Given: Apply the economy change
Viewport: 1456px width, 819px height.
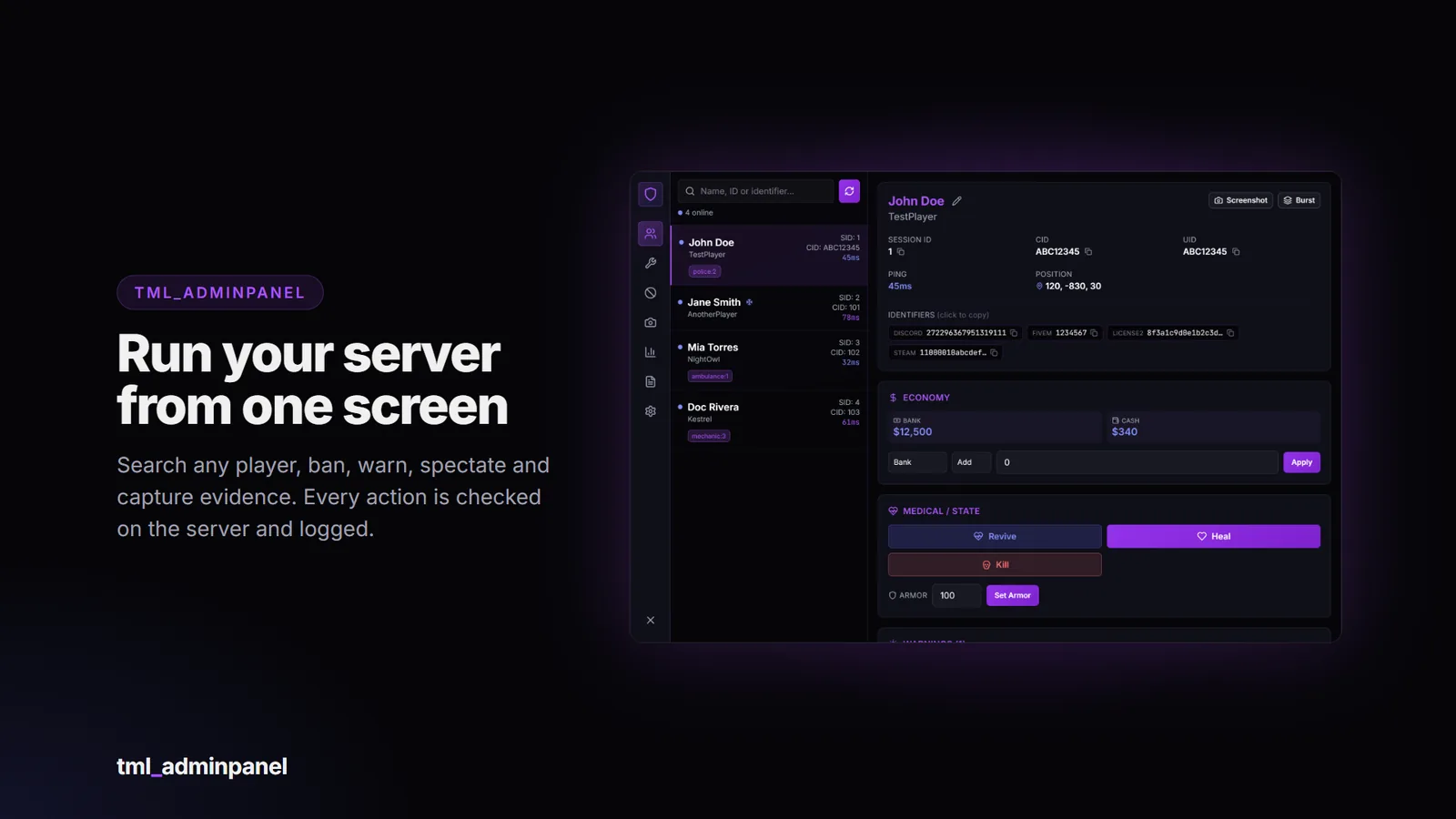Looking at the screenshot, I should 1301,462.
